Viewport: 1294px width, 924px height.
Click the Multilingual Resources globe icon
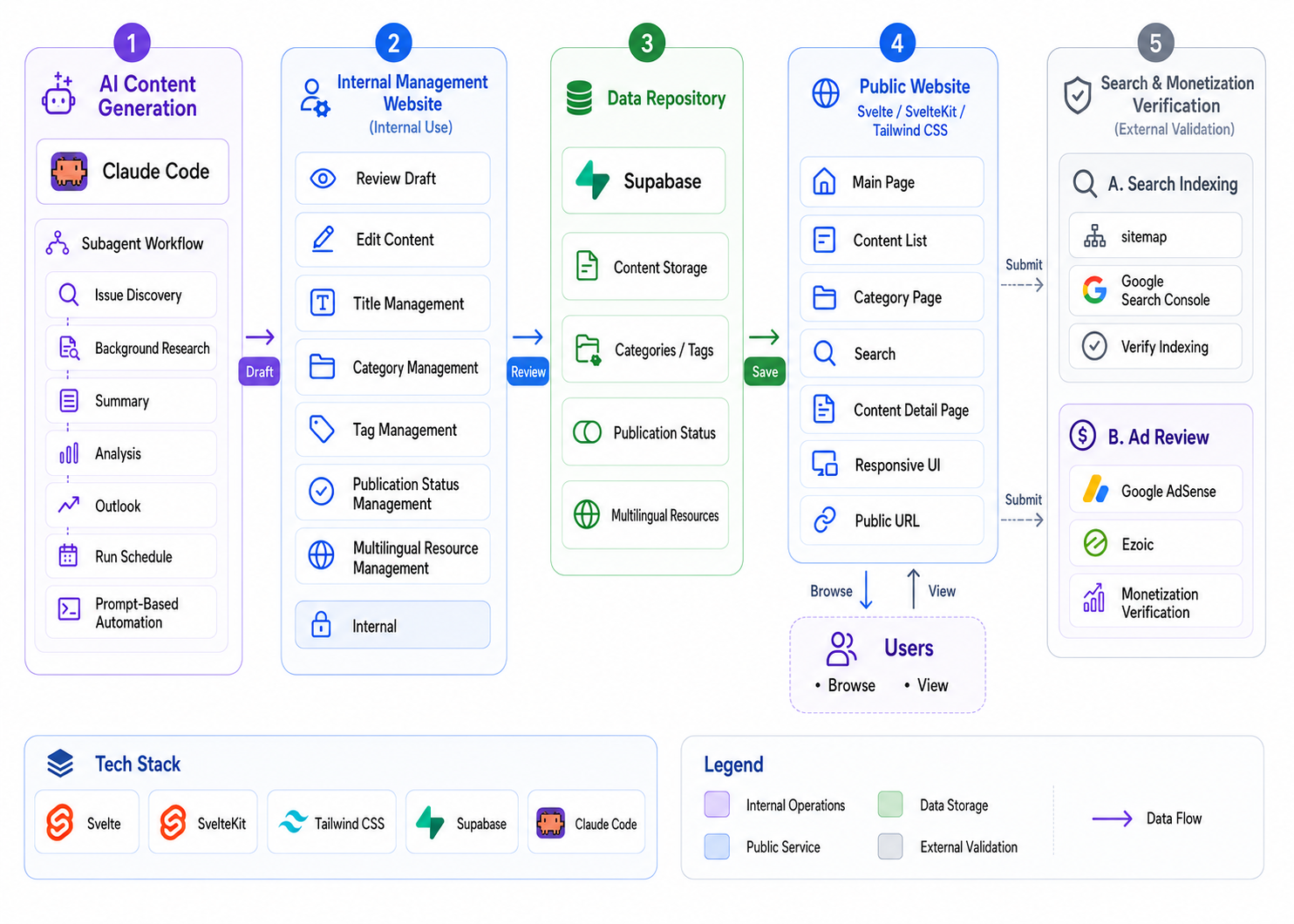click(x=587, y=514)
